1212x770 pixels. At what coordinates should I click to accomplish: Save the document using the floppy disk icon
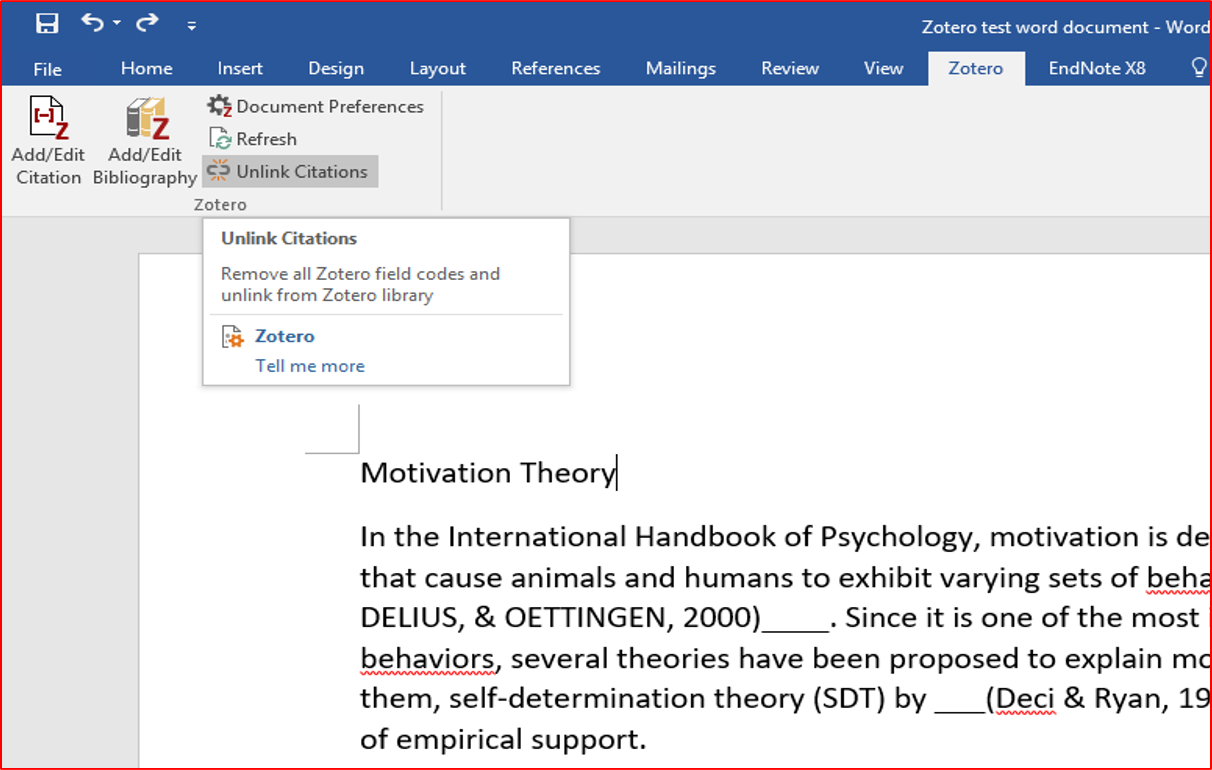pyautogui.click(x=47, y=24)
